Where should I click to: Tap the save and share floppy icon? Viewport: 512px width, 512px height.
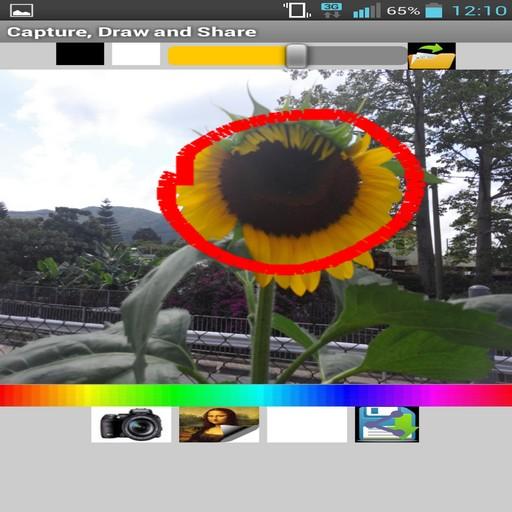(387, 425)
